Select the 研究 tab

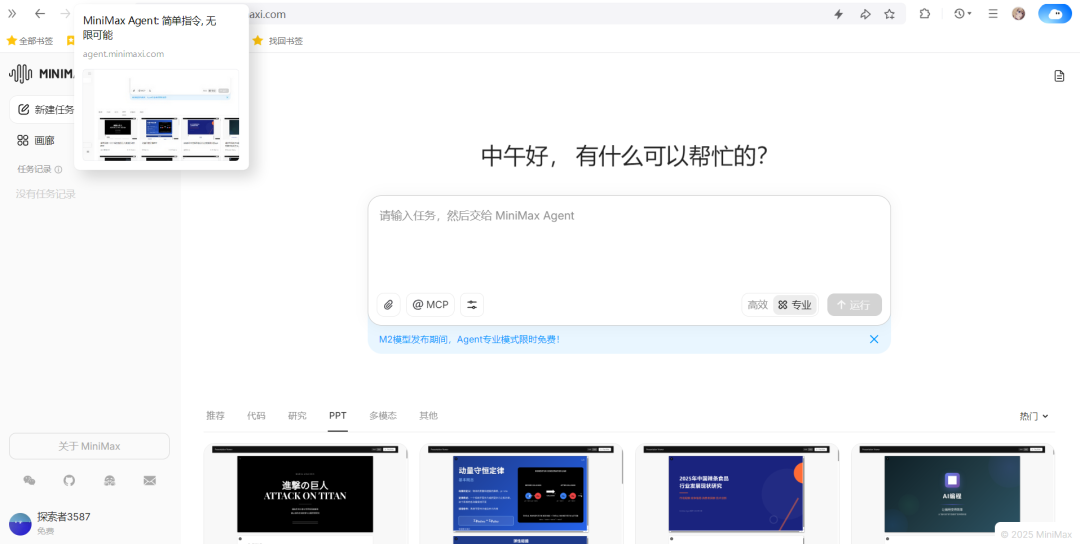[298, 415]
